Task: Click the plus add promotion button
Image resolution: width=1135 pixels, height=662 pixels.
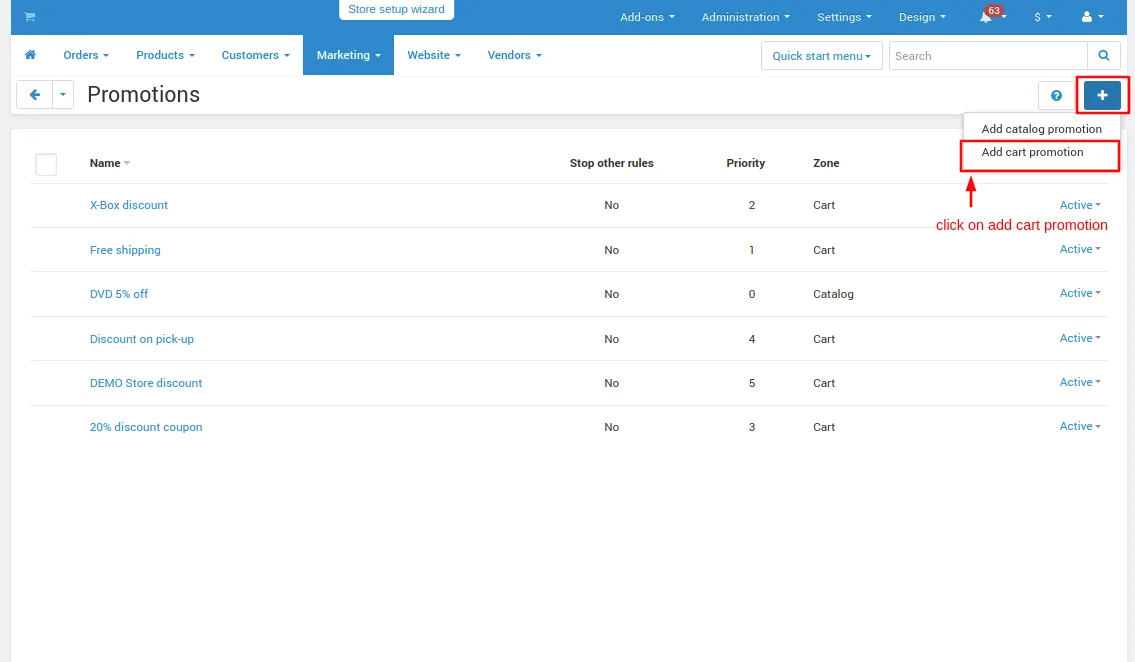Action: 1102,96
